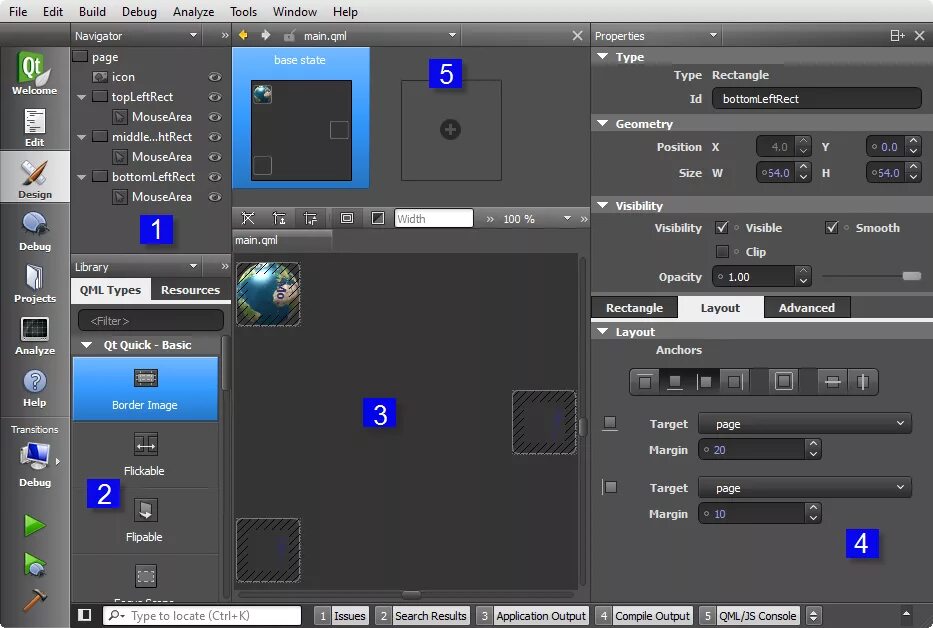Uncheck the Visible checkbox
The image size is (933, 628).
tap(722, 227)
